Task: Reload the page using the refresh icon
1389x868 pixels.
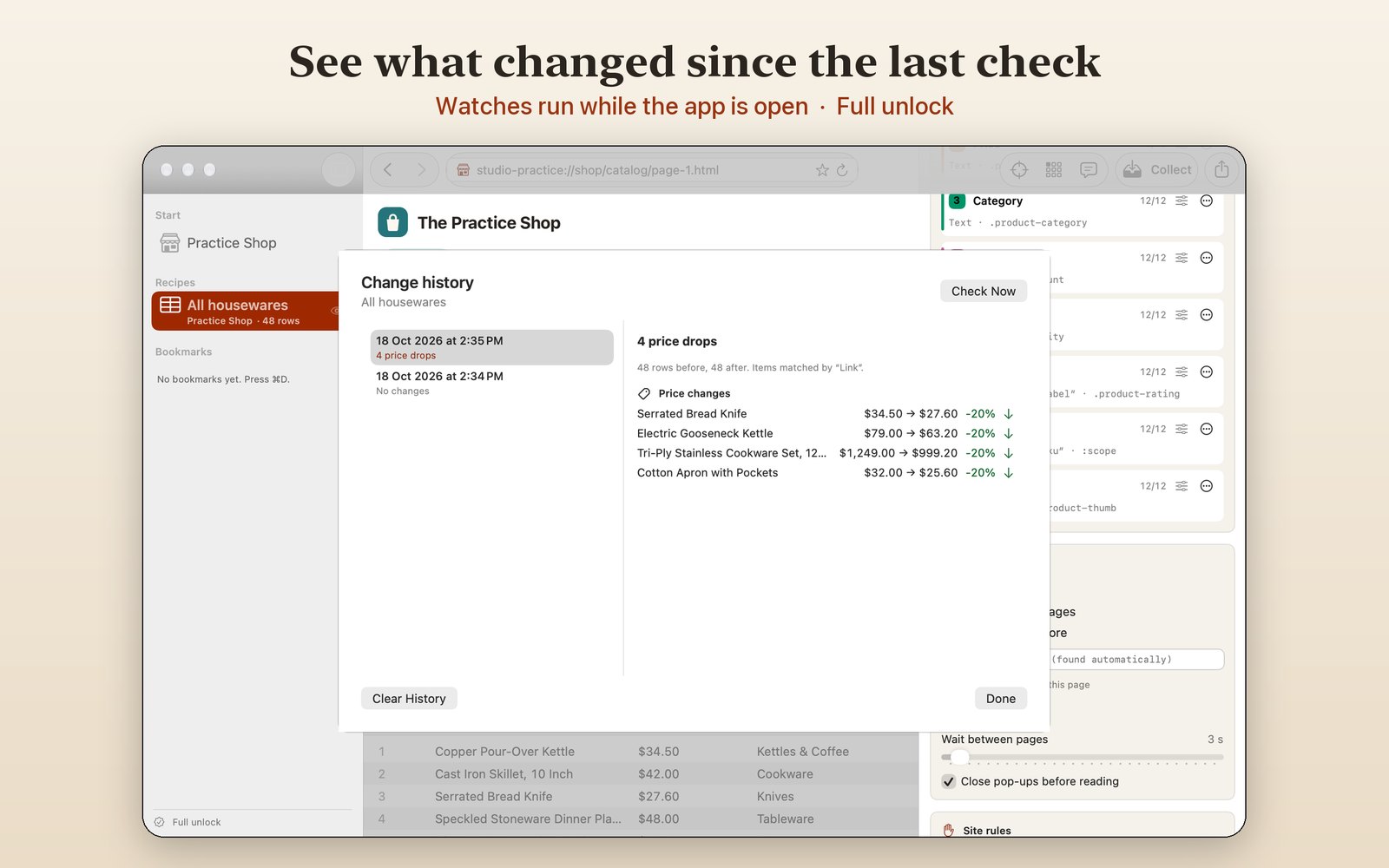Action: click(x=842, y=170)
